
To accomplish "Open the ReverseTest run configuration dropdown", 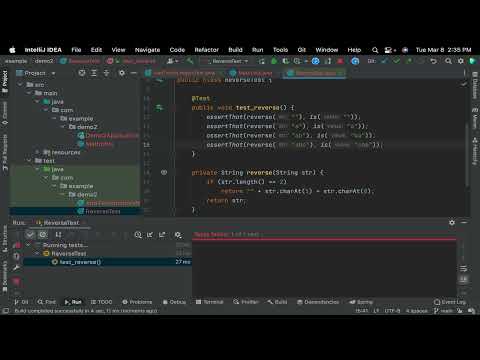I will pos(228,61).
